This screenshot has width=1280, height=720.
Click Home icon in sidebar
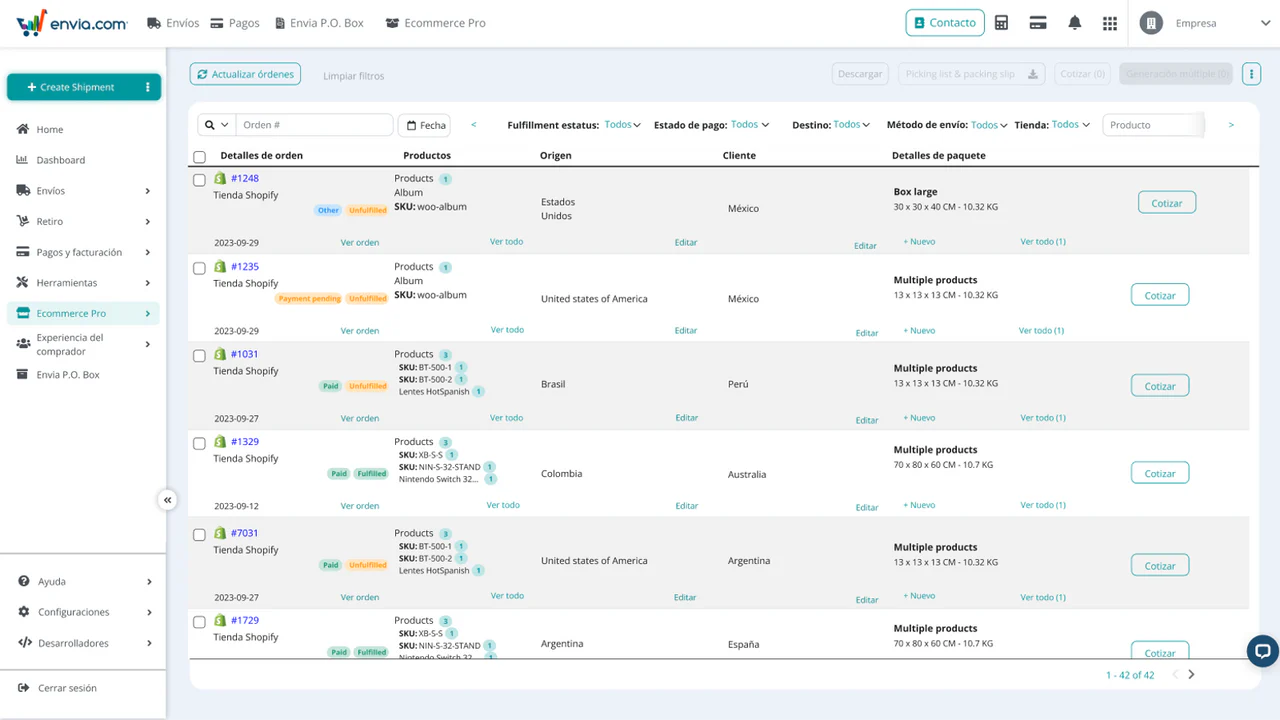(x=22, y=129)
